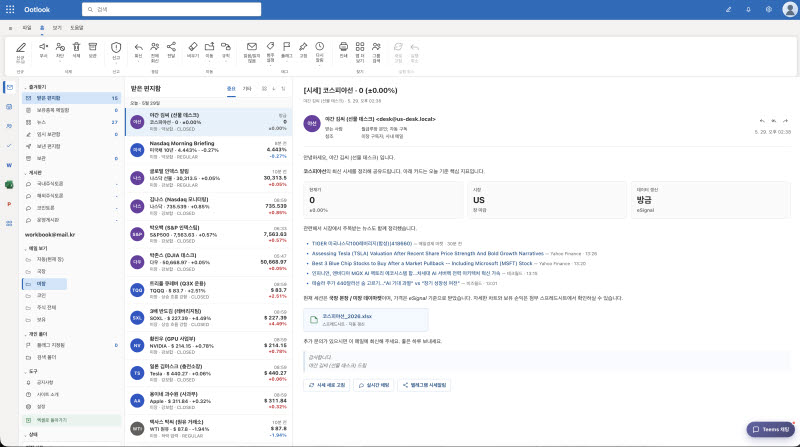Click the 엑셀로 돌아가기 button in sidebar
Image resolution: width=800 pixels, height=447 pixels.
pyautogui.click(x=71, y=420)
